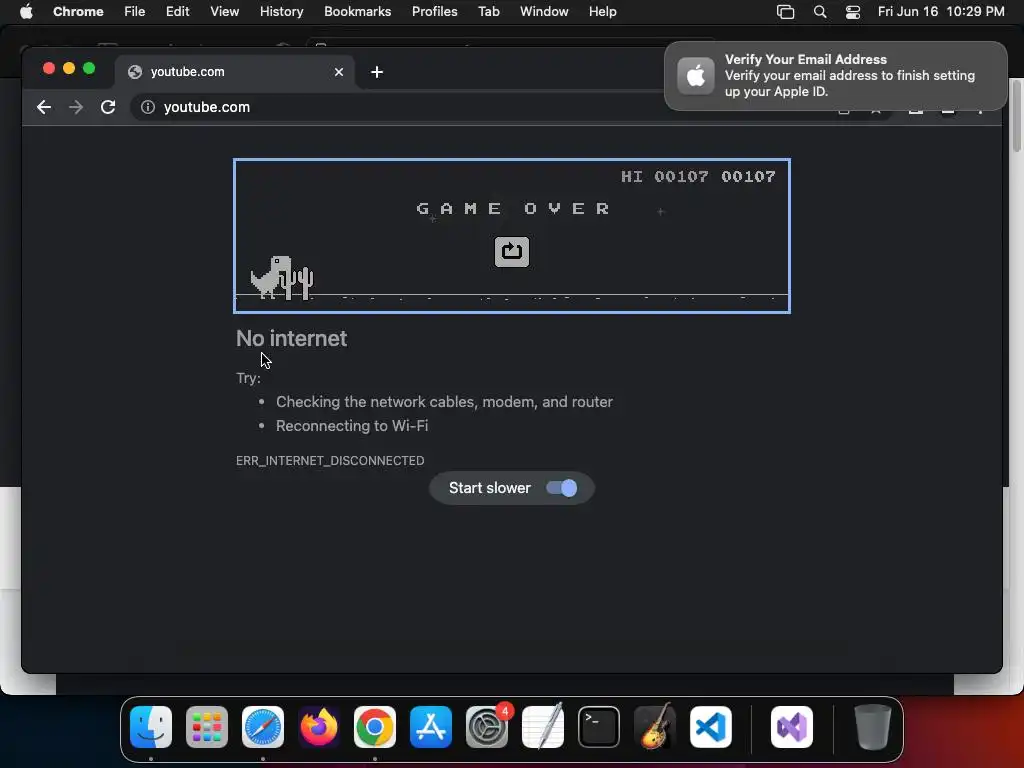1024x768 pixels.
Task: Close the youtube.com tab
Action: pos(339,72)
